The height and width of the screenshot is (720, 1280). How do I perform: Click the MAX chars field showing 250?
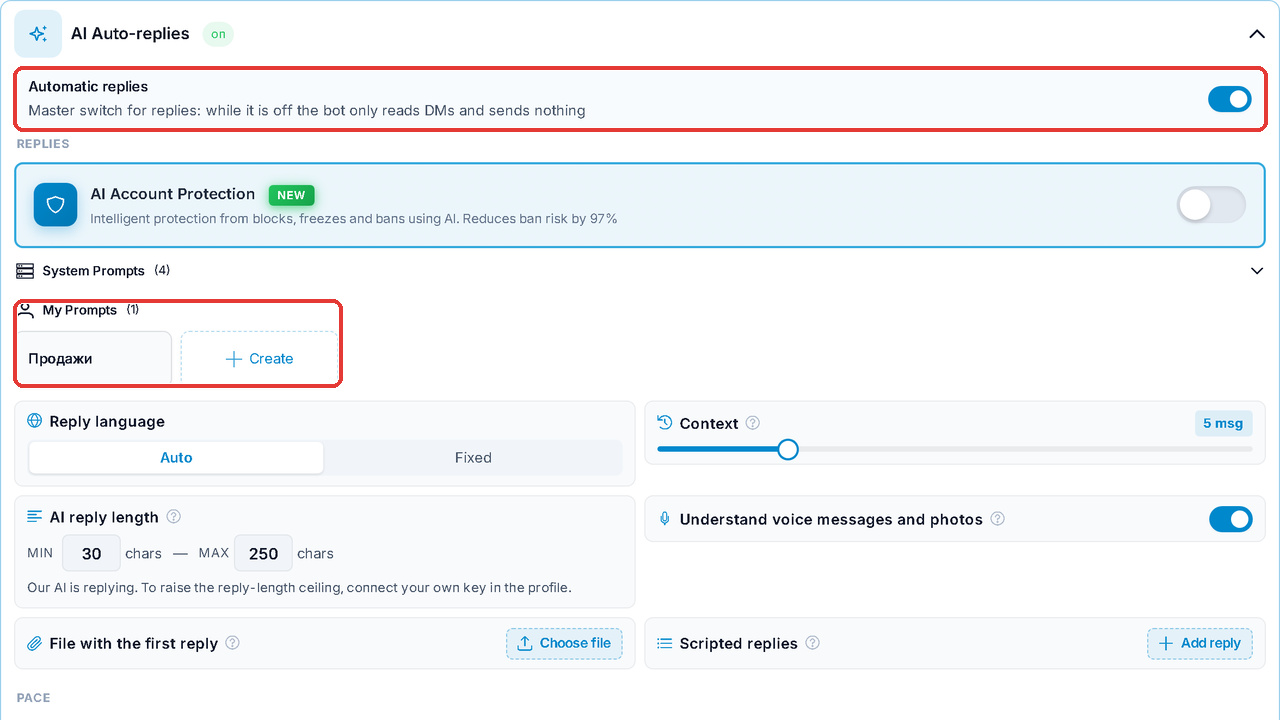click(263, 553)
